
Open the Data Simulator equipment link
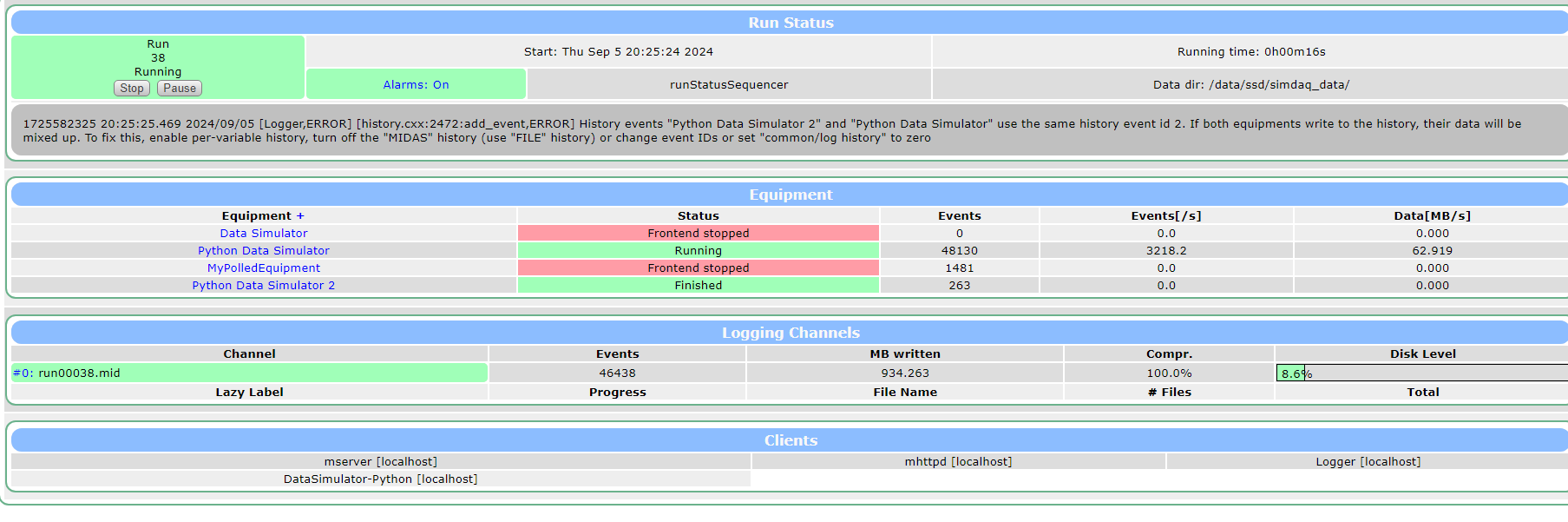pyautogui.click(x=264, y=233)
